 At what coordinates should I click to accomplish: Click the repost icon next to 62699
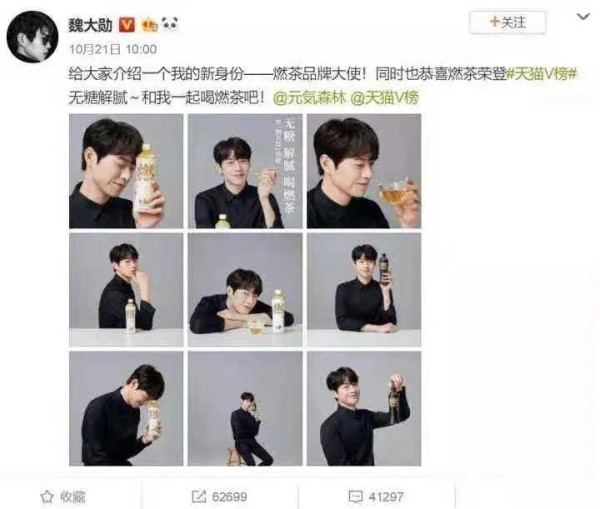click(199, 497)
